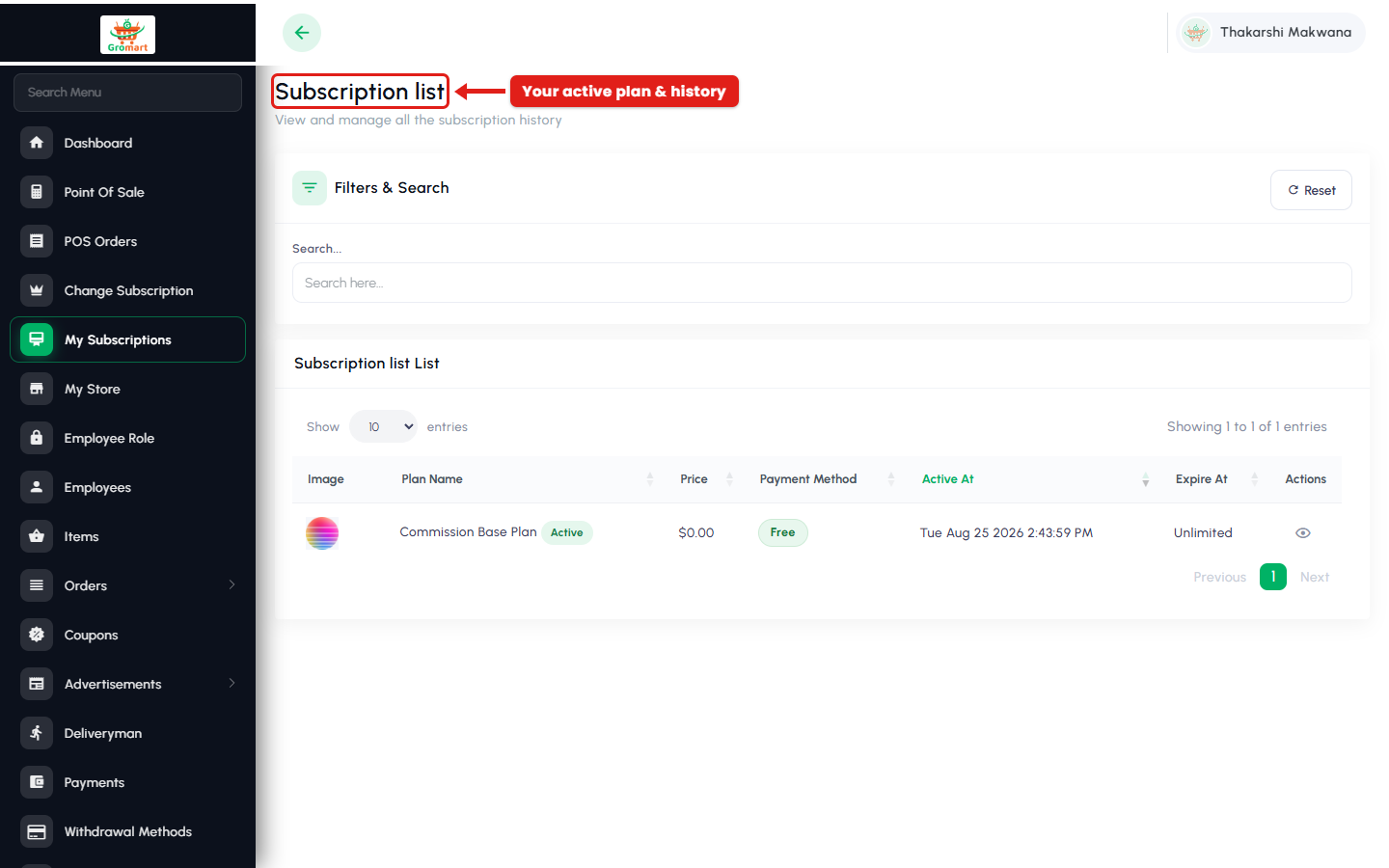Open the entries per page dropdown

(x=383, y=426)
